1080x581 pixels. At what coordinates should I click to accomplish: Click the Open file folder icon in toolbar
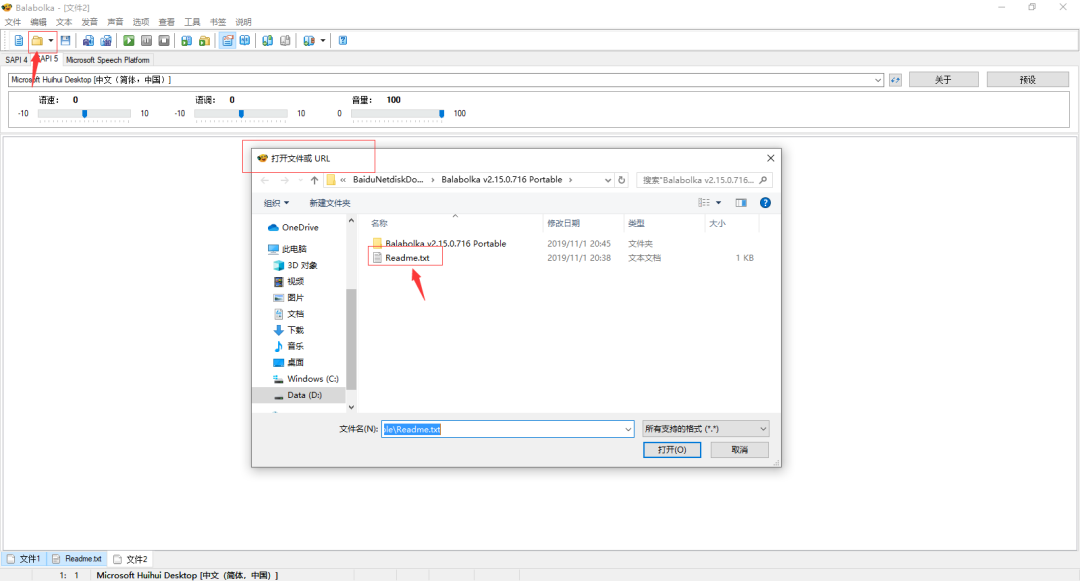(37, 41)
